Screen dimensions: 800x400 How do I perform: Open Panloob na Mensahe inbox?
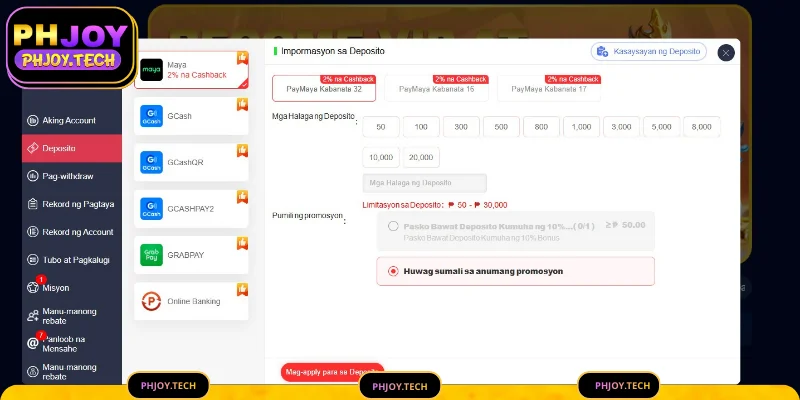(x=72, y=344)
